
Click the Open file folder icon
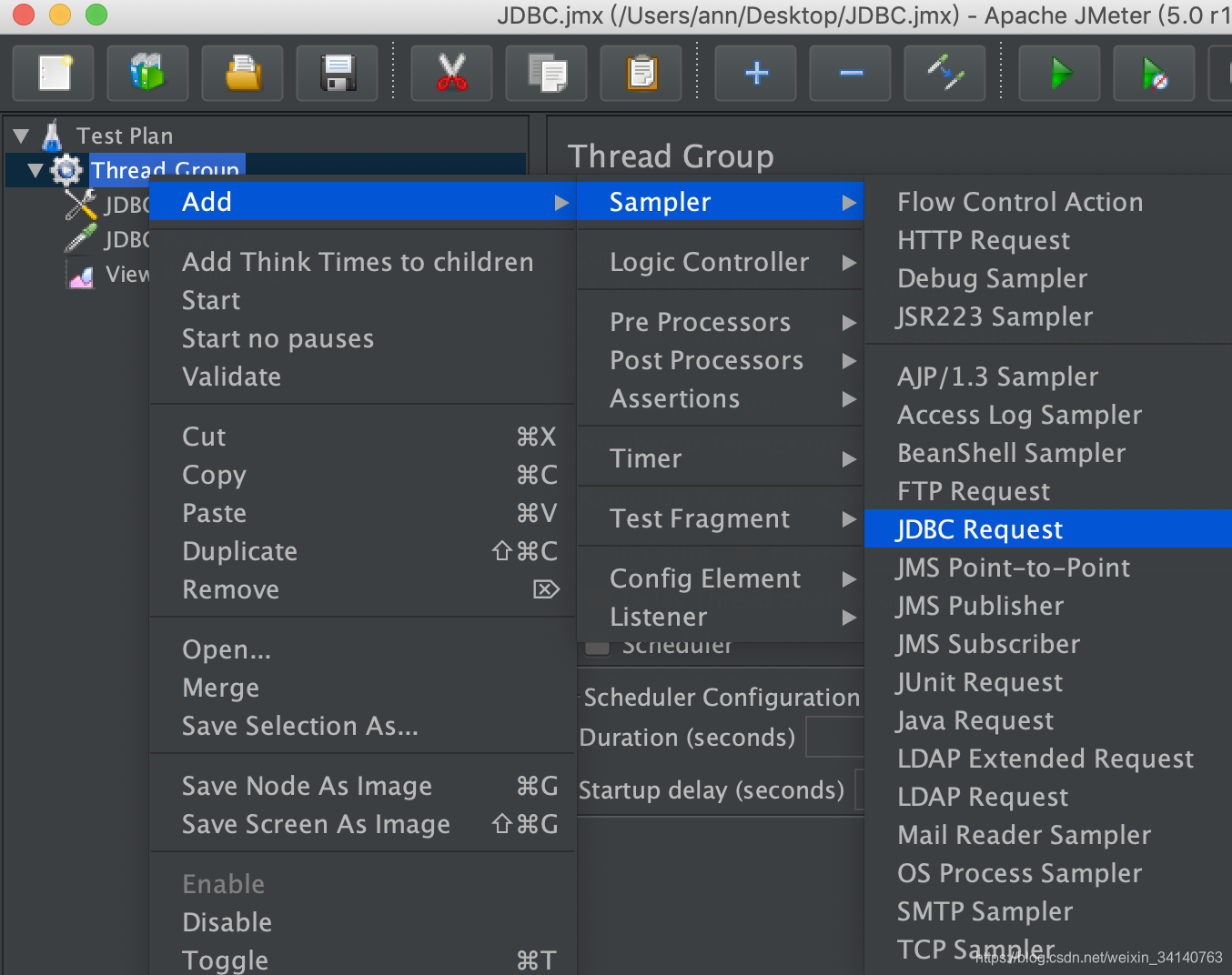coord(242,73)
